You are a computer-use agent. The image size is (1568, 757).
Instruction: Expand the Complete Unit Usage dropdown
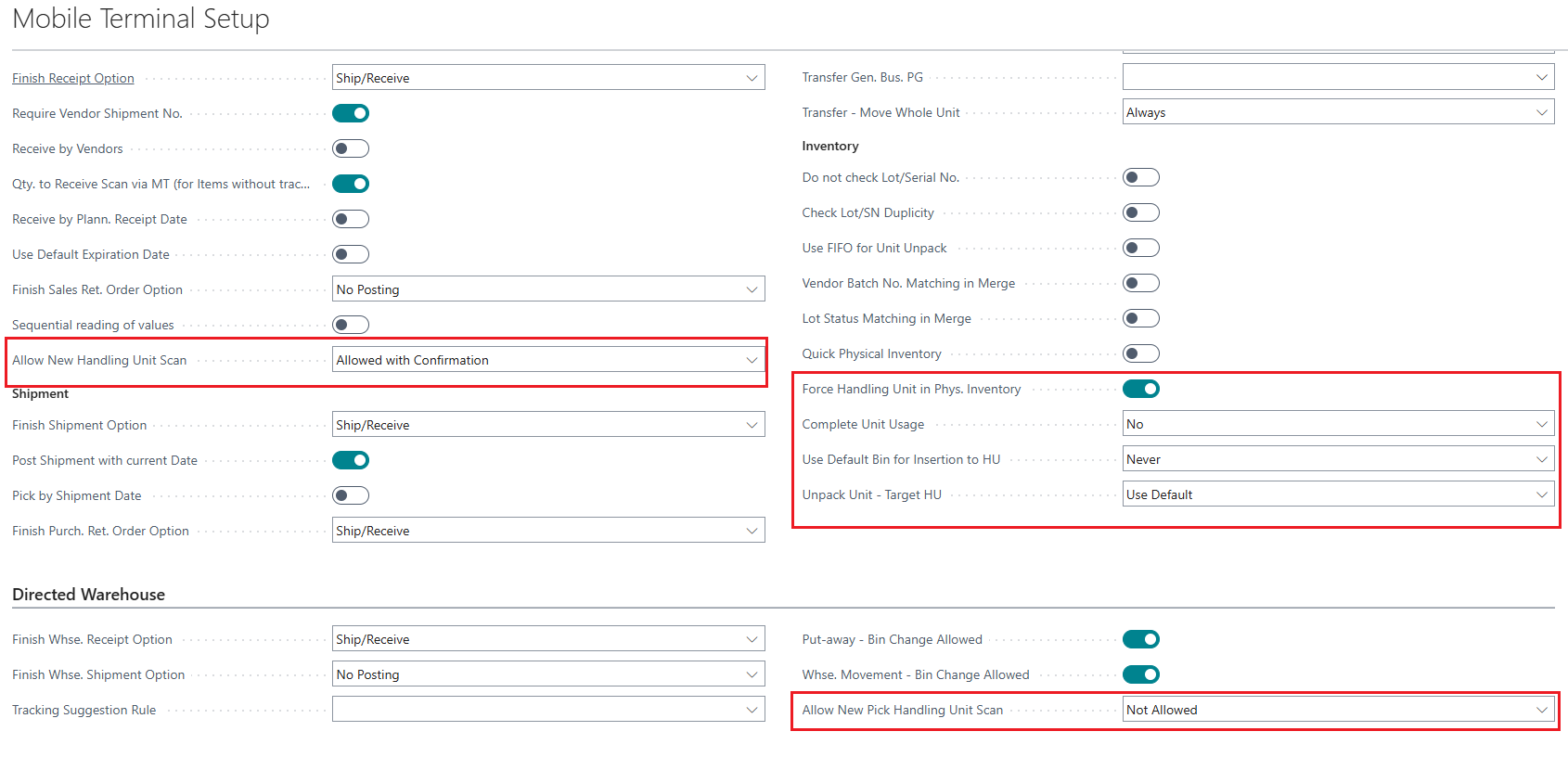coord(1337,424)
